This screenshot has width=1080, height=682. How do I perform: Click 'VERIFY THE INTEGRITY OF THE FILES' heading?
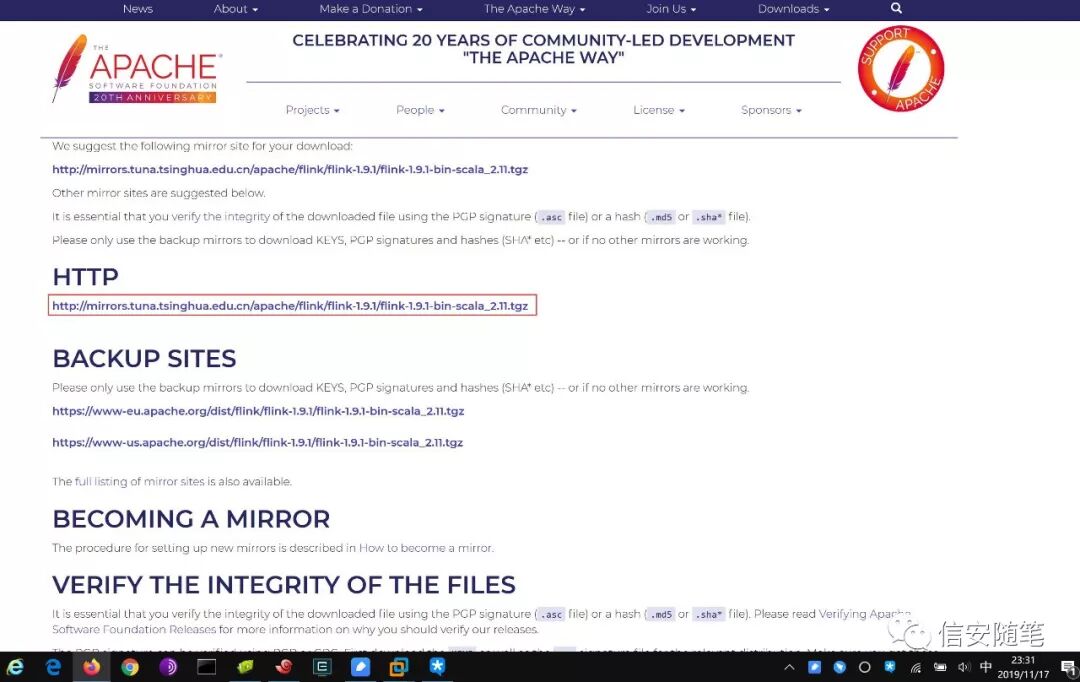[284, 585]
